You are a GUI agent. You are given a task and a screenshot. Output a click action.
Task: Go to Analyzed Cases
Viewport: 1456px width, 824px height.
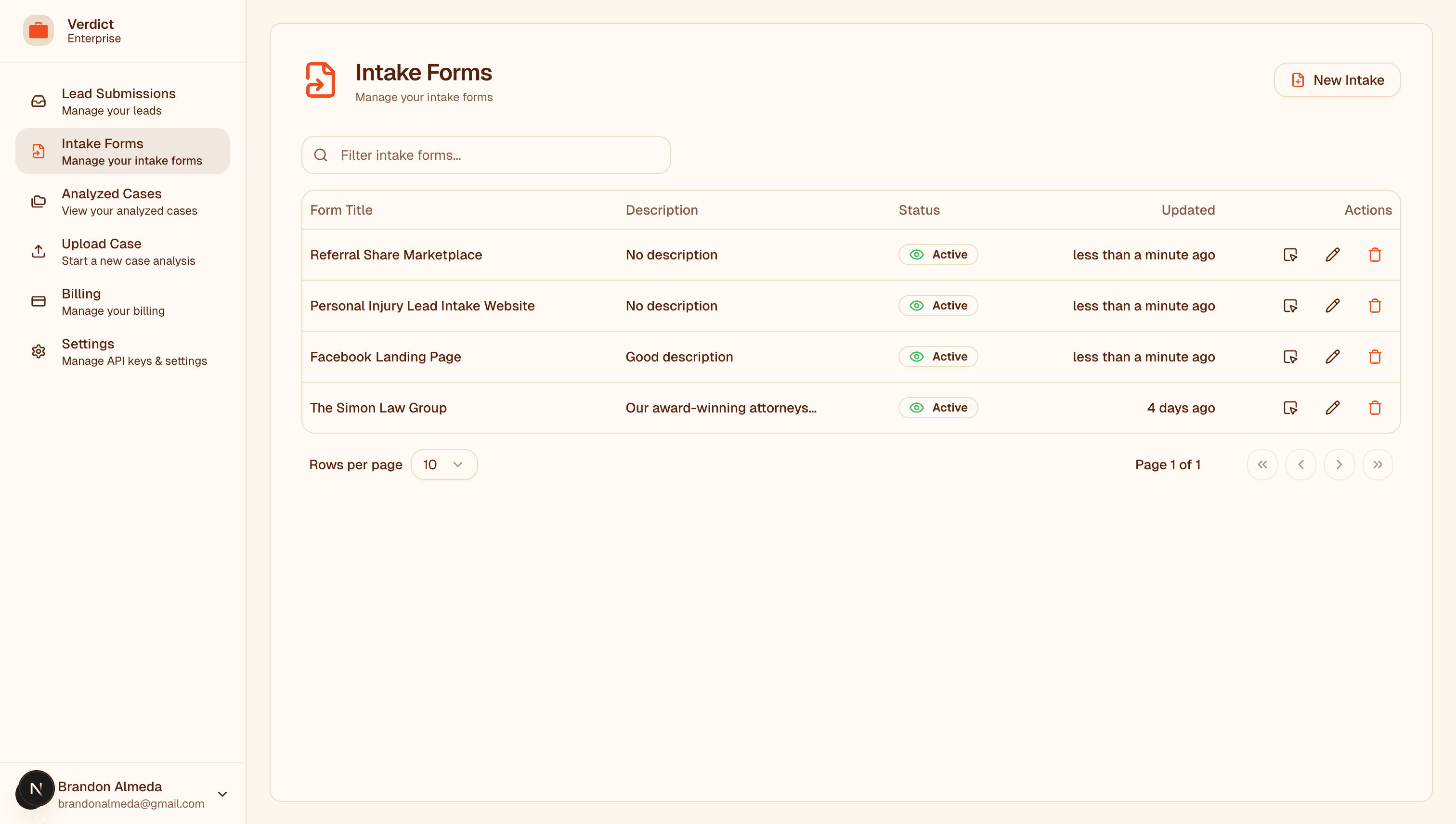tap(123, 202)
